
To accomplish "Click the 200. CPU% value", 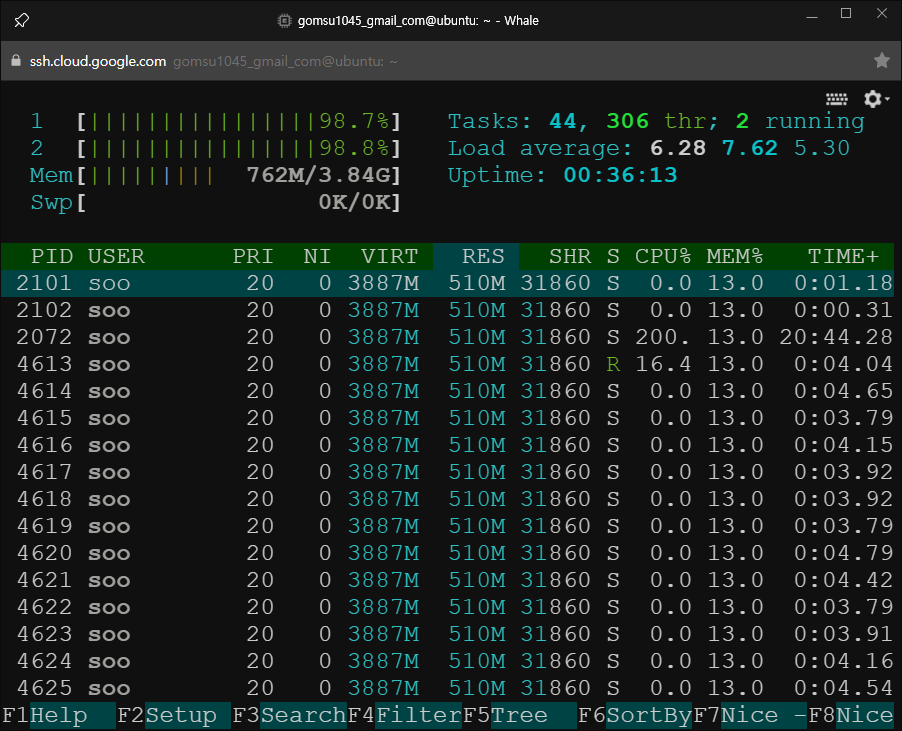I will pos(662,337).
